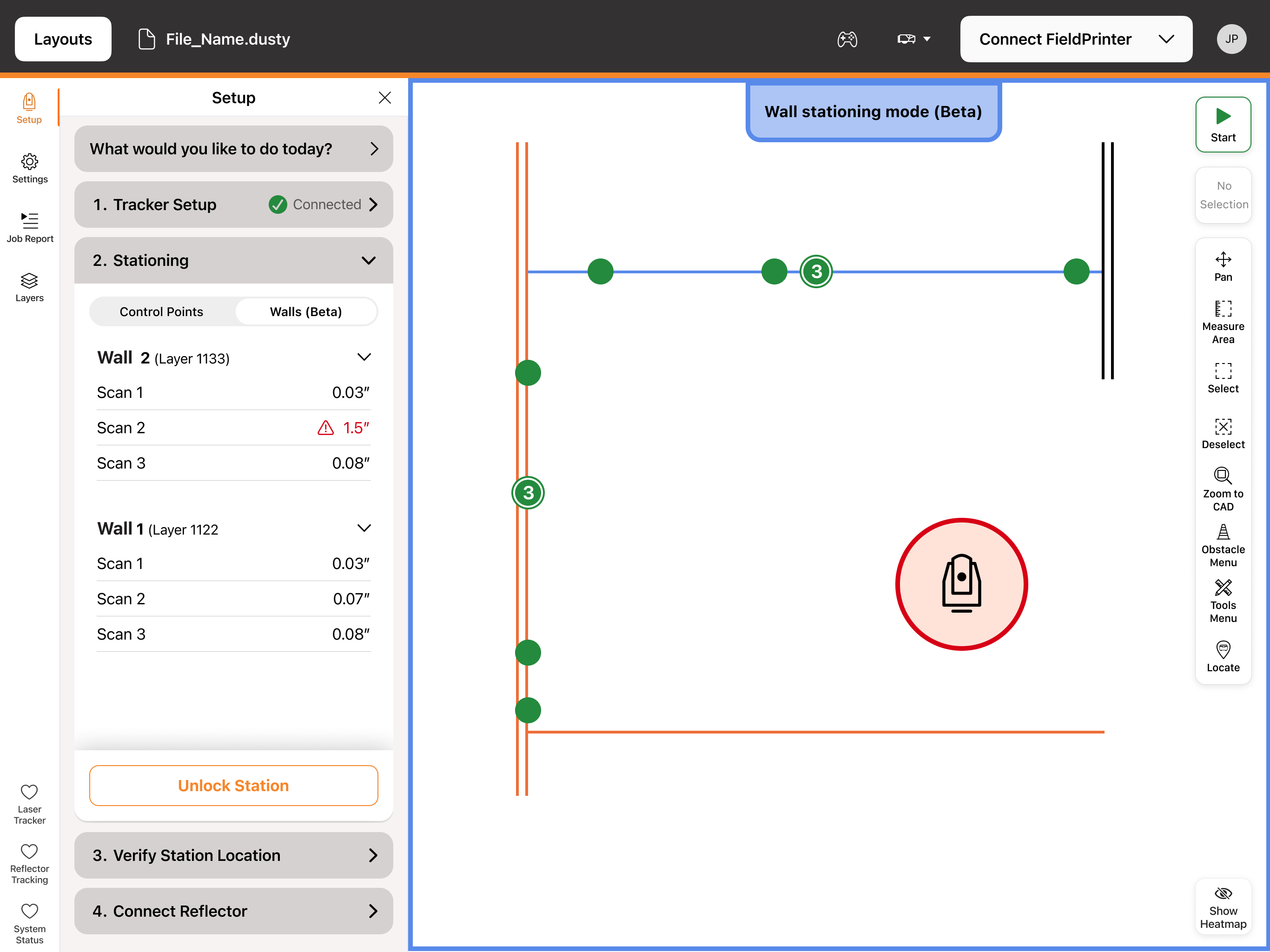Open the Obstacle Menu

pos(1223,545)
